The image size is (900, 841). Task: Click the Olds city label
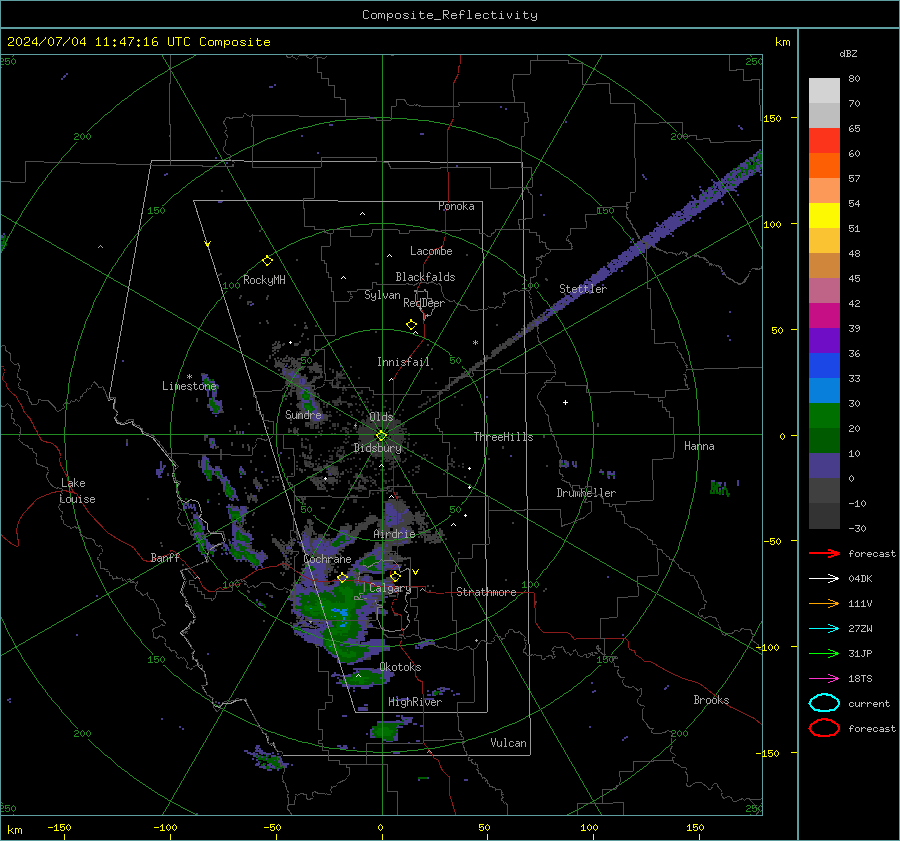pos(381,417)
